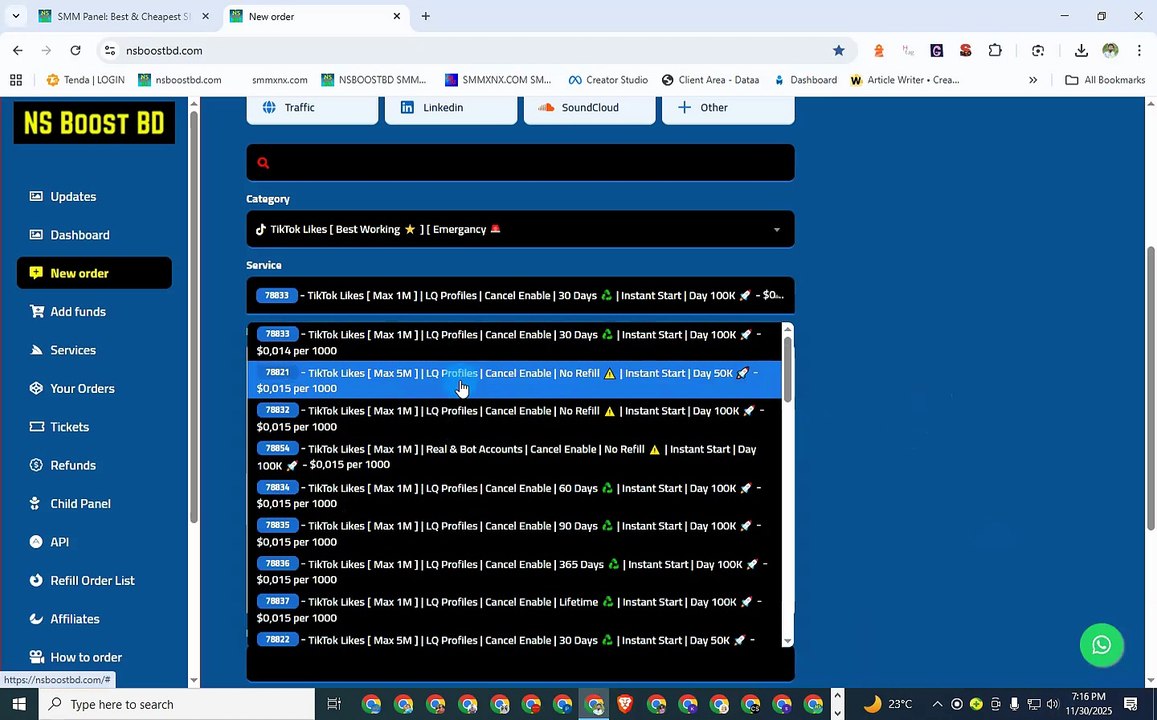This screenshot has width=1157, height=720.
Task: Open Your Orders page
Action: click(x=72, y=388)
